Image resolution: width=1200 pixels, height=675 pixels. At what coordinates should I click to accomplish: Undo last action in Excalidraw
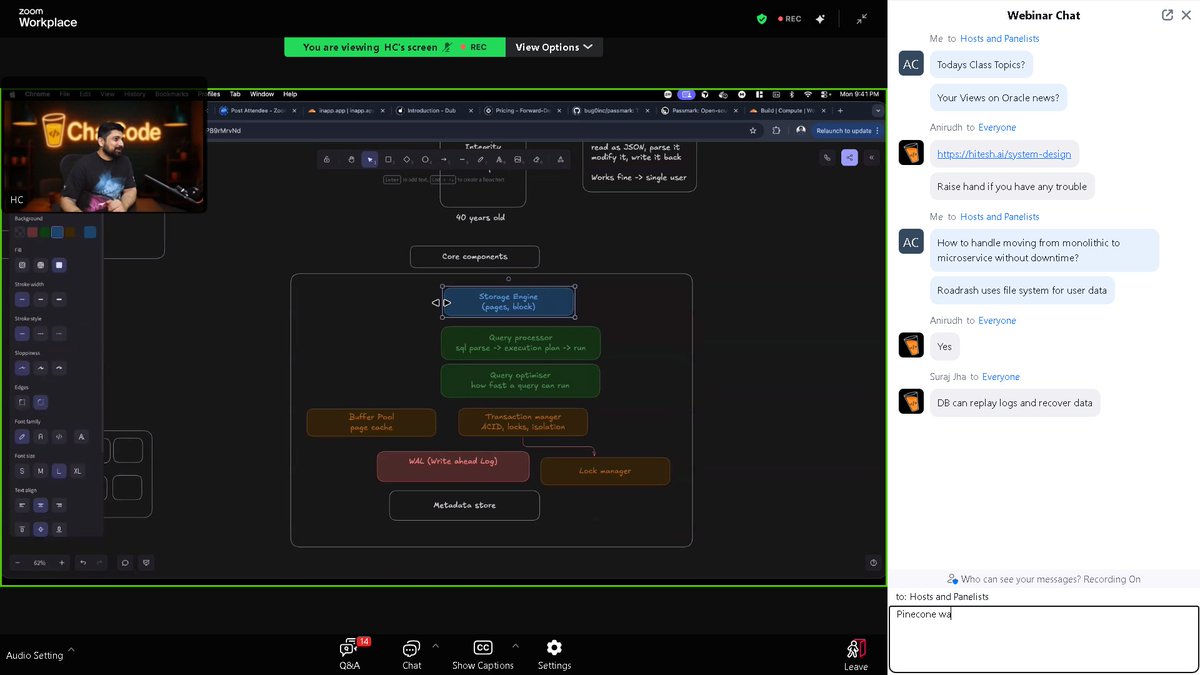coord(83,563)
